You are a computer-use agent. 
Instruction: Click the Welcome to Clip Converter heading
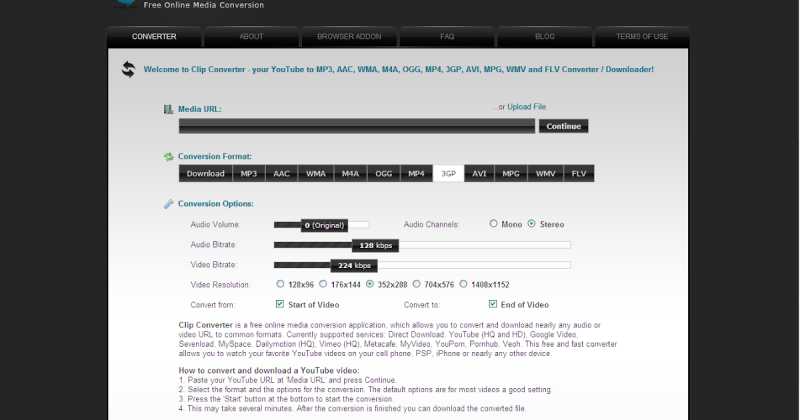pos(398,69)
